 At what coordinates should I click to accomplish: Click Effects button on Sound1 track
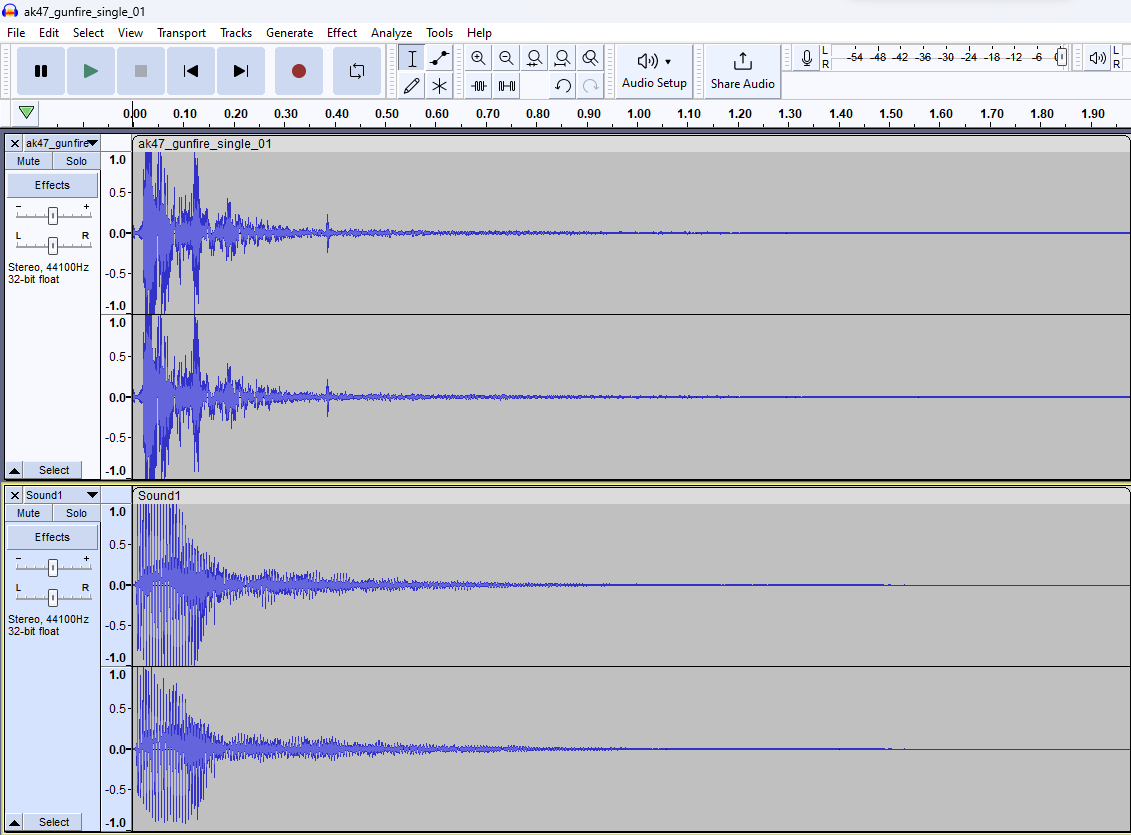pyautogui.click(x=52, y=537)
